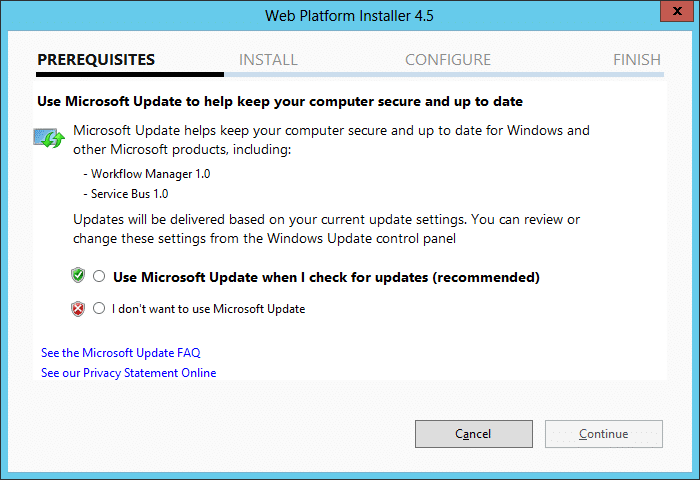Switch to the INSTALL step tab

[x=268, y=59]
